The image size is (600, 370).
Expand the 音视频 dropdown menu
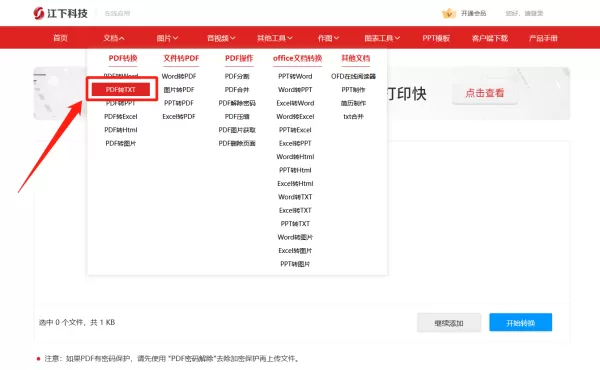click(x=221, y=38)
